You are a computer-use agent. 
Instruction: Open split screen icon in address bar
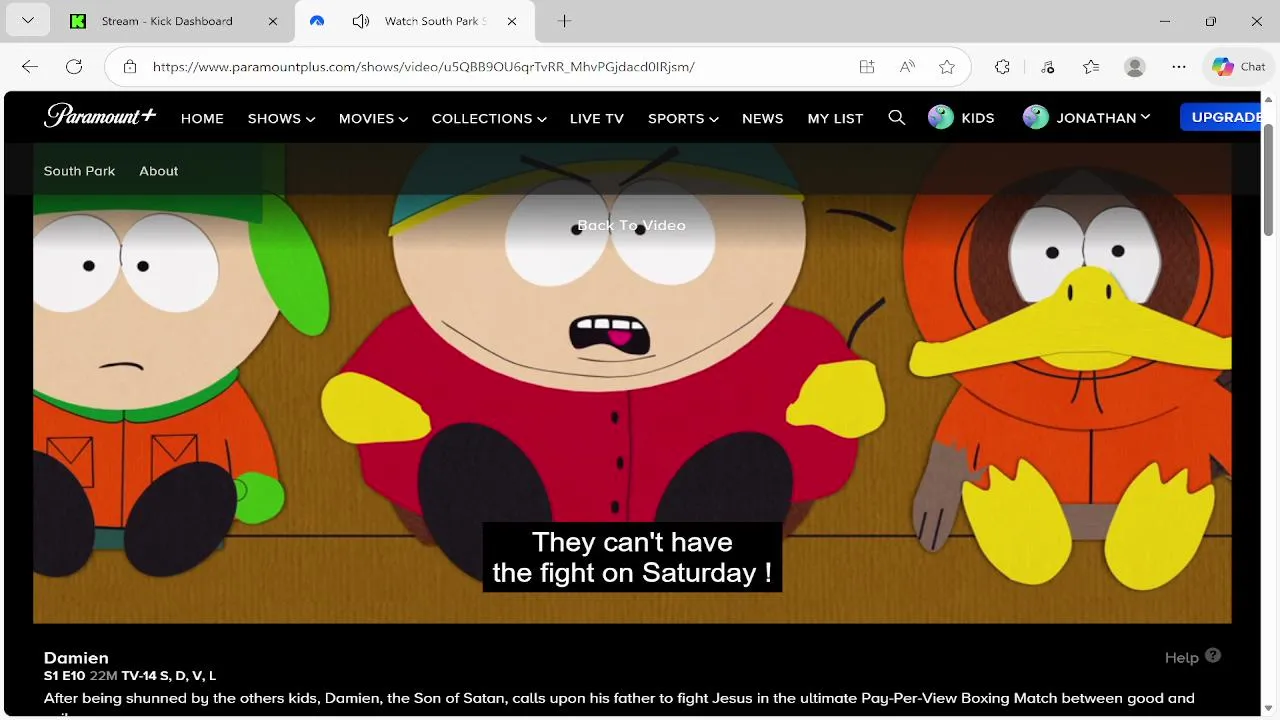tap(867, 67)
